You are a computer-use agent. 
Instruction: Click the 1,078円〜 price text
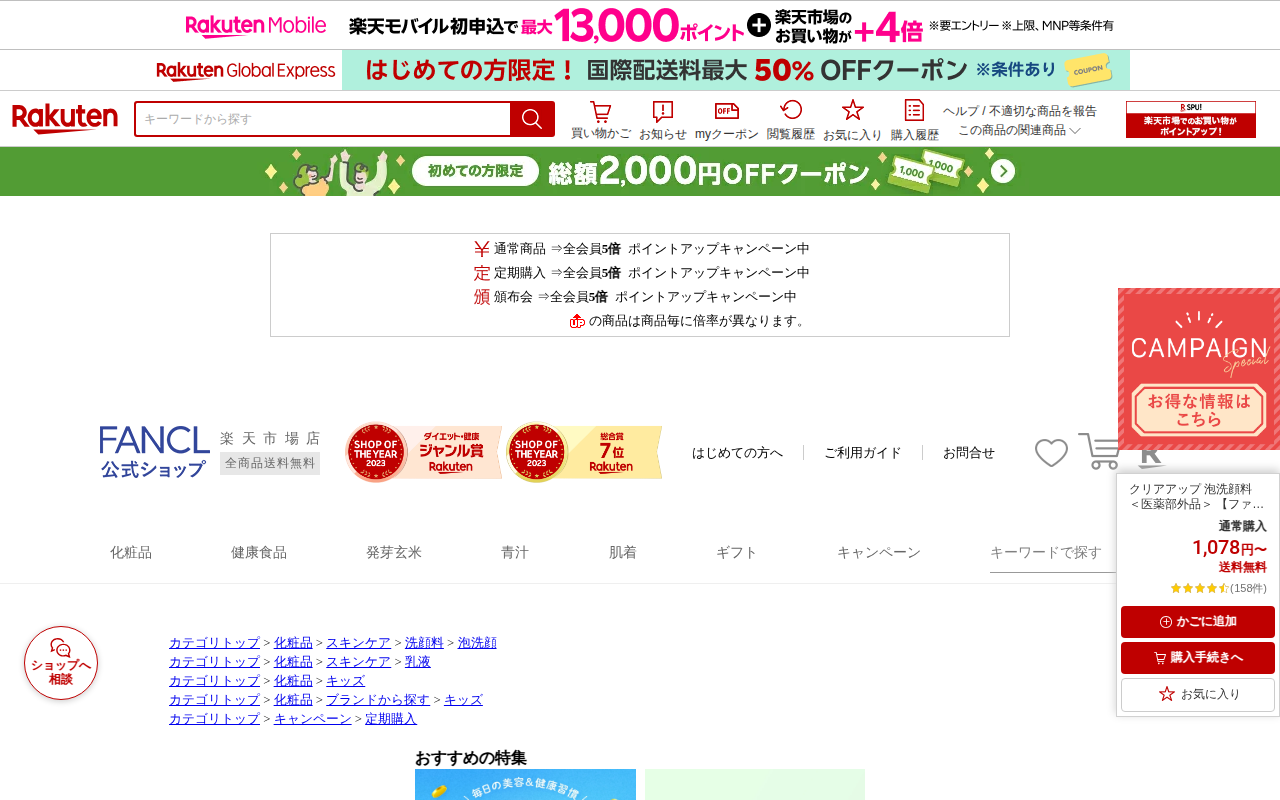point(1229,548)
